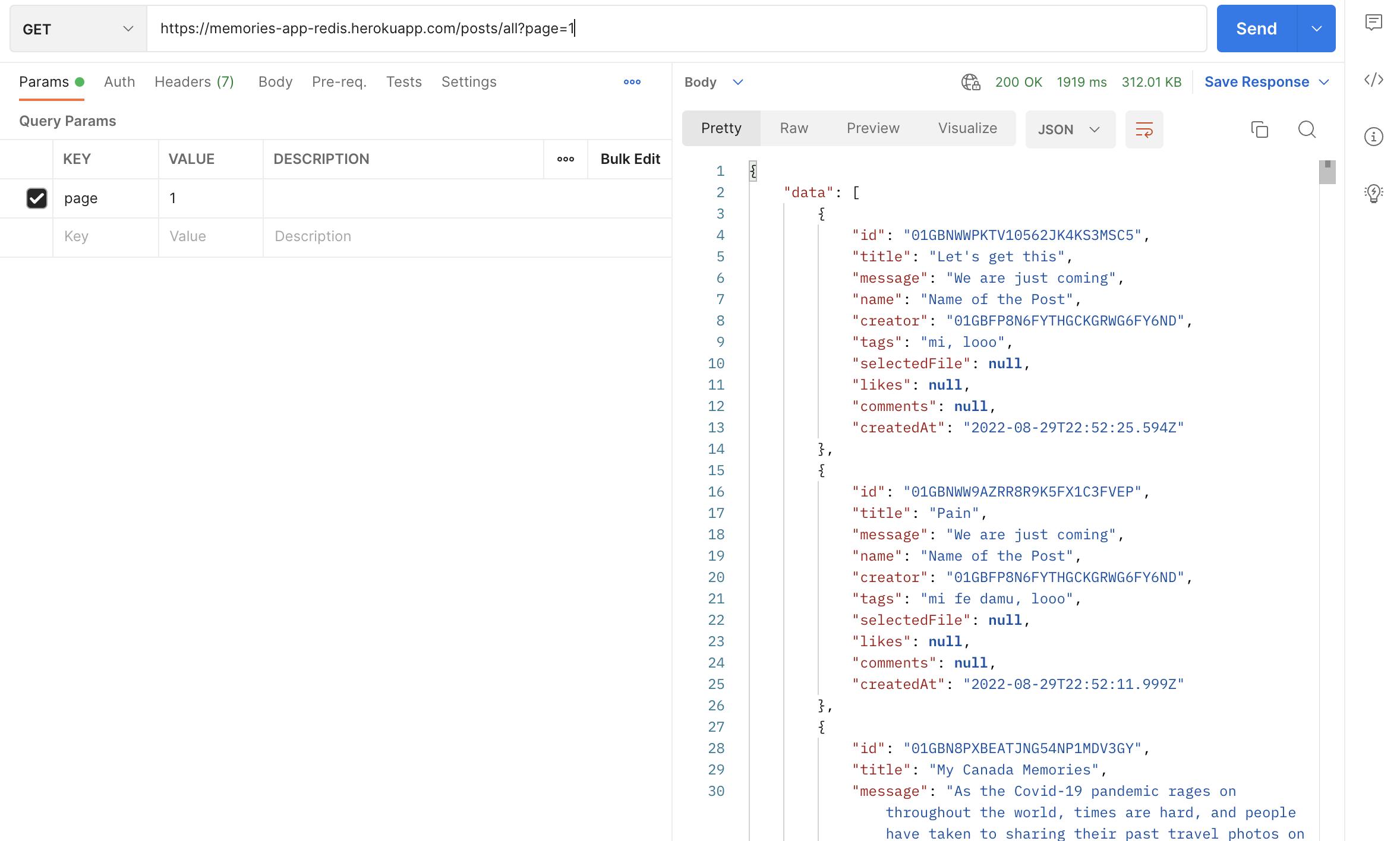Toggle line wrap icon in response toolbar

click(x=1144, y=129)
